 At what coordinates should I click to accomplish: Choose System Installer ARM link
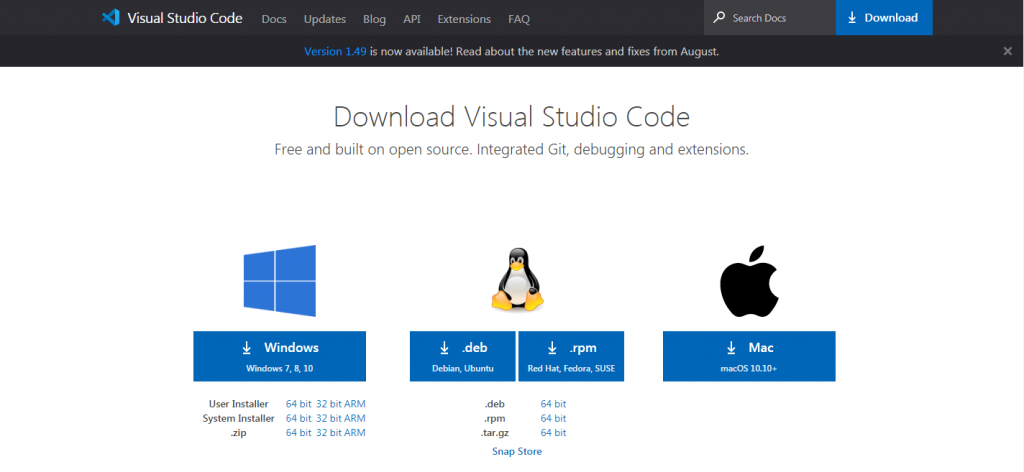click(x=355, y=418)
